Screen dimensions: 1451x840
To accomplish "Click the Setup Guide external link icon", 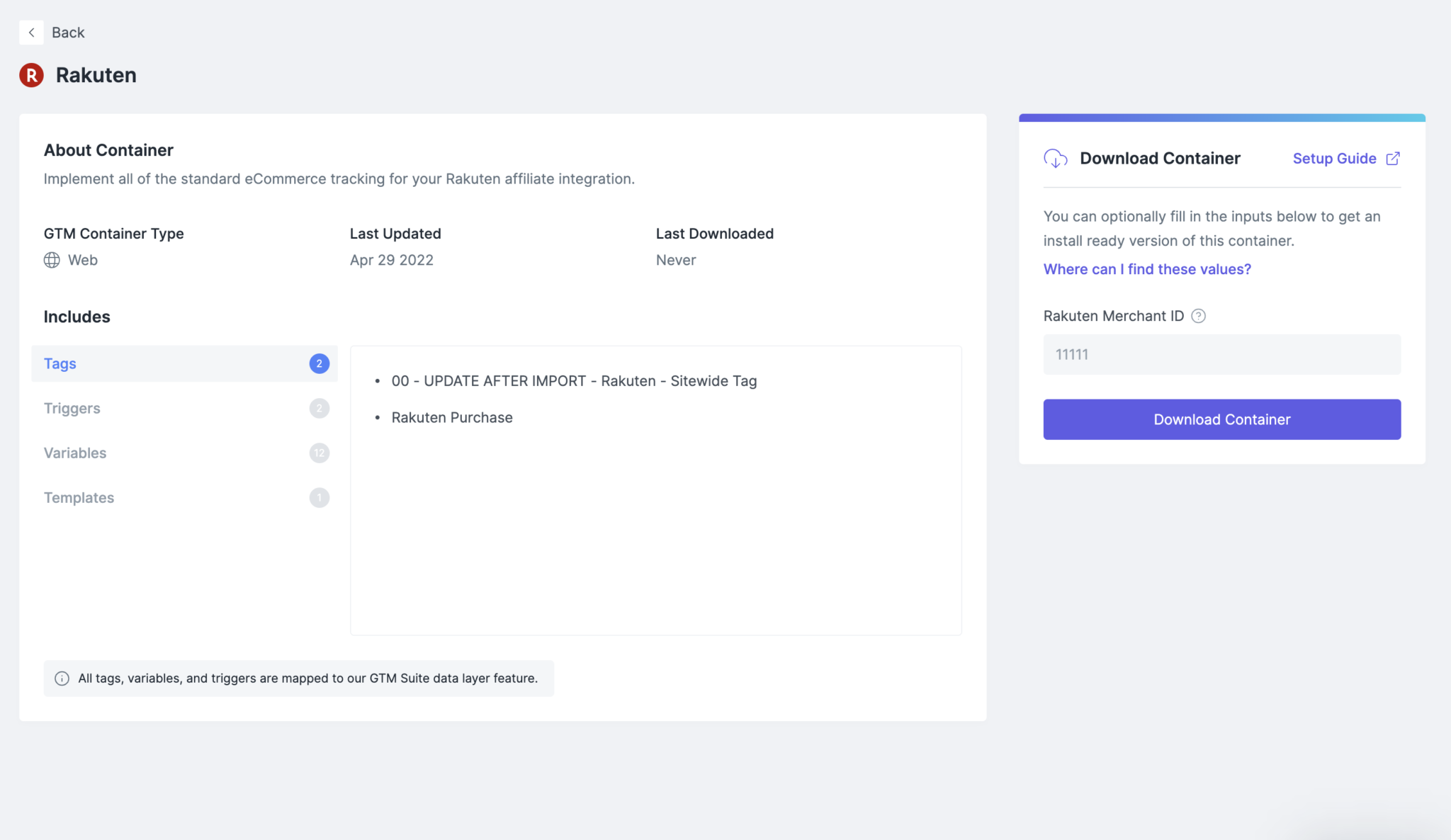I will click(1393, 159).
